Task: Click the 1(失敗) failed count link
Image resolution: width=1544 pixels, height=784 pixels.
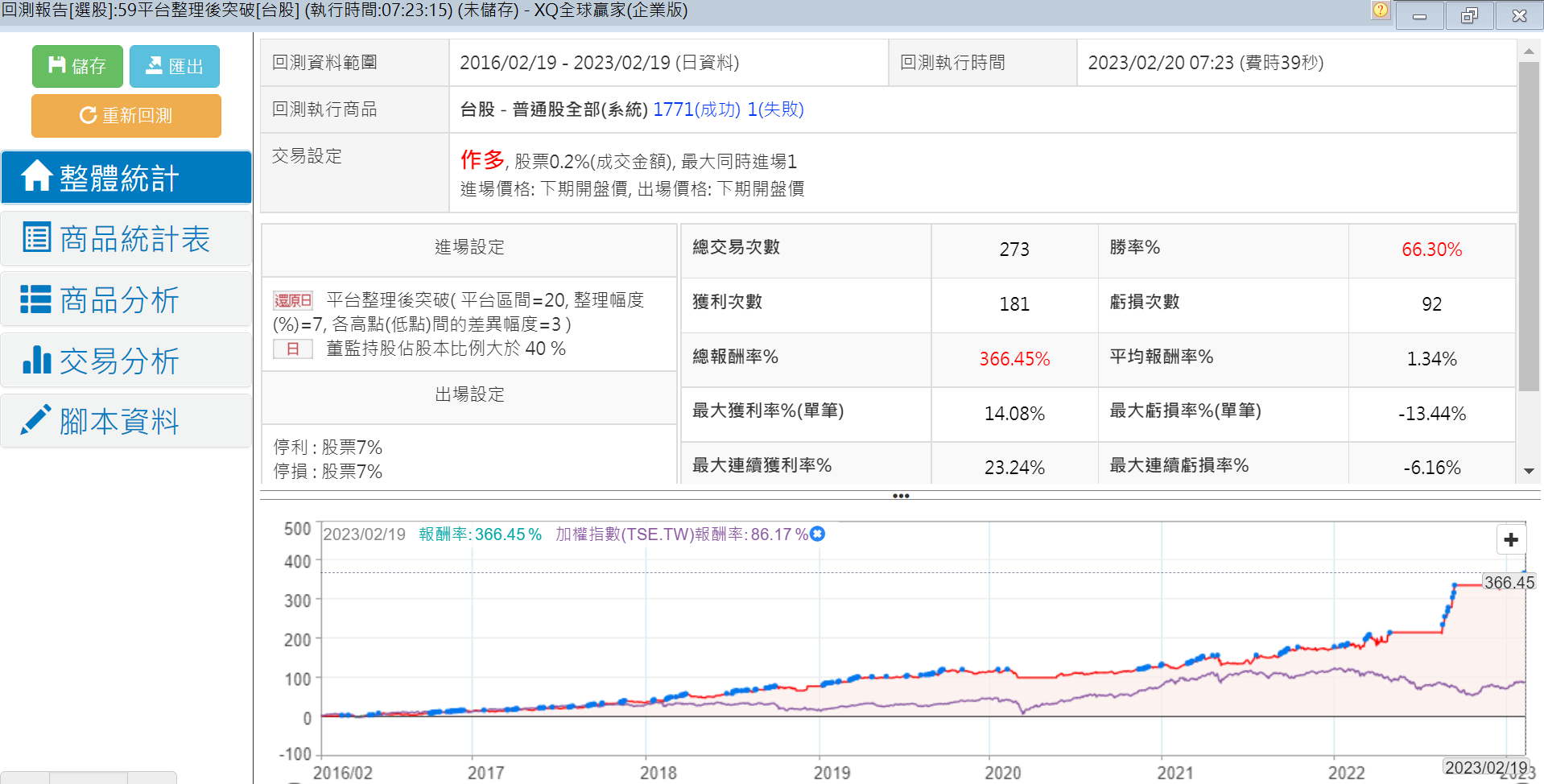Action: 775,109
